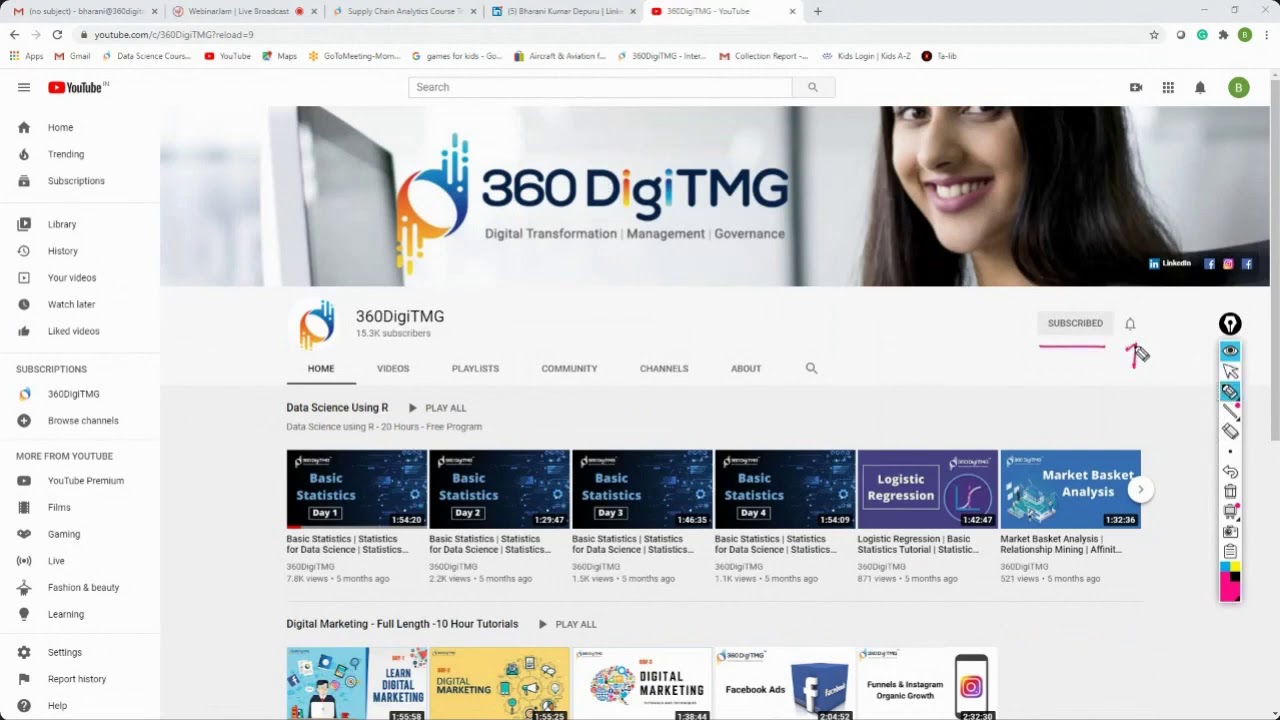Pick the yellow color swatch
1280x720 pixels.
[x=1235, y=567]
